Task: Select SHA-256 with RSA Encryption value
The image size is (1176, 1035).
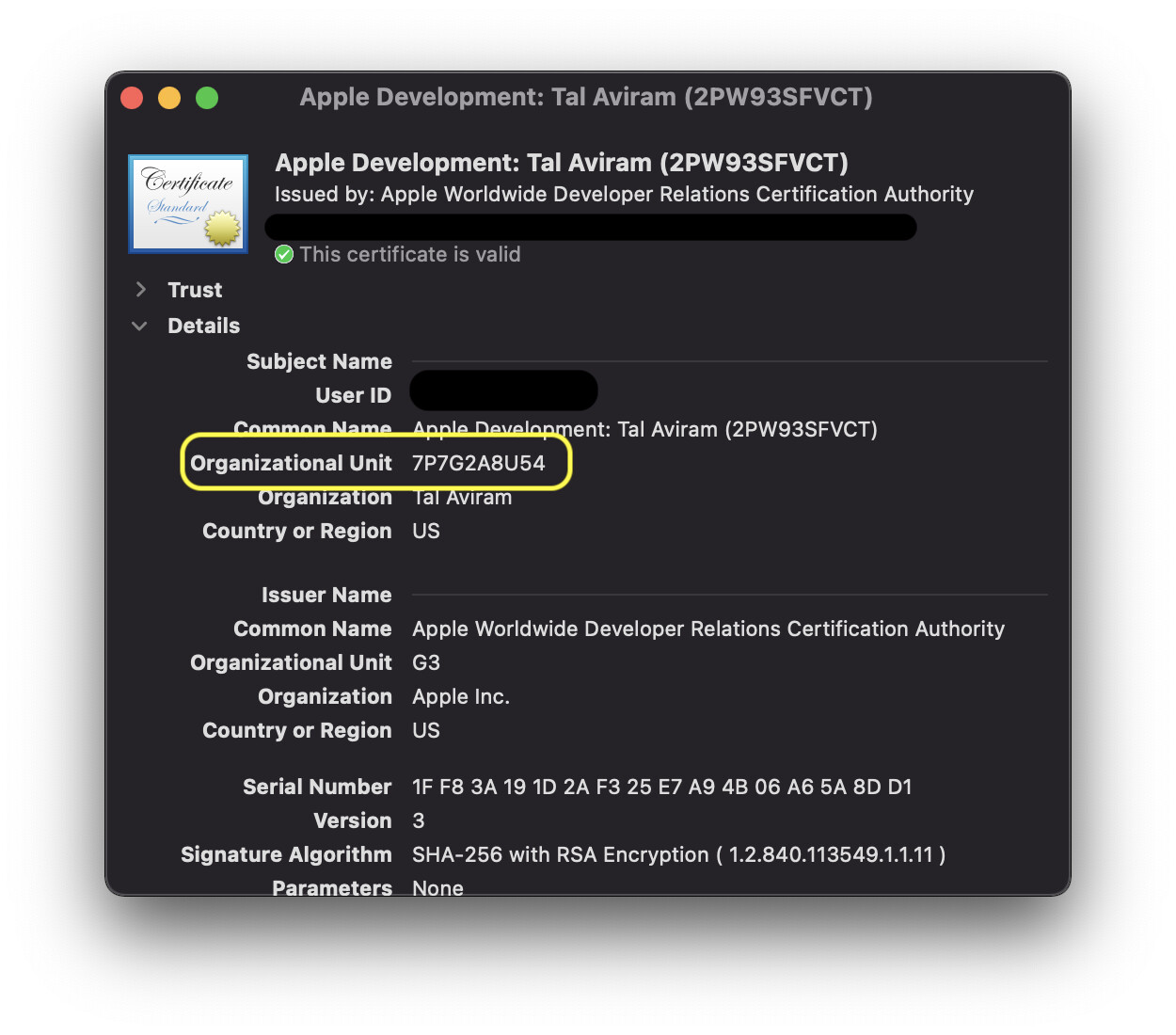Action: click(679, 854)
